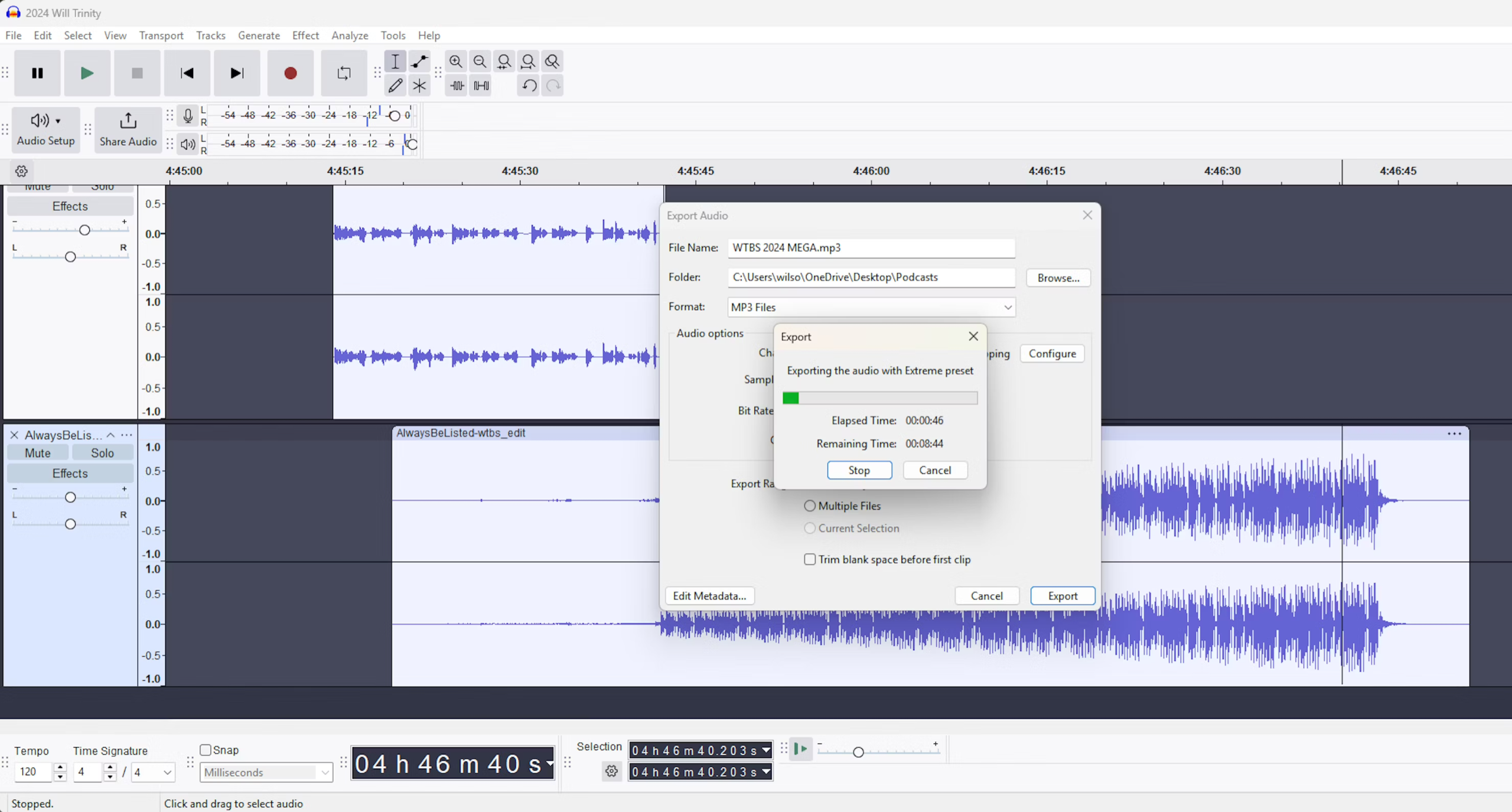Click Edit Metadata button
Screen dimensions: 1512x812
click(710, 596)
